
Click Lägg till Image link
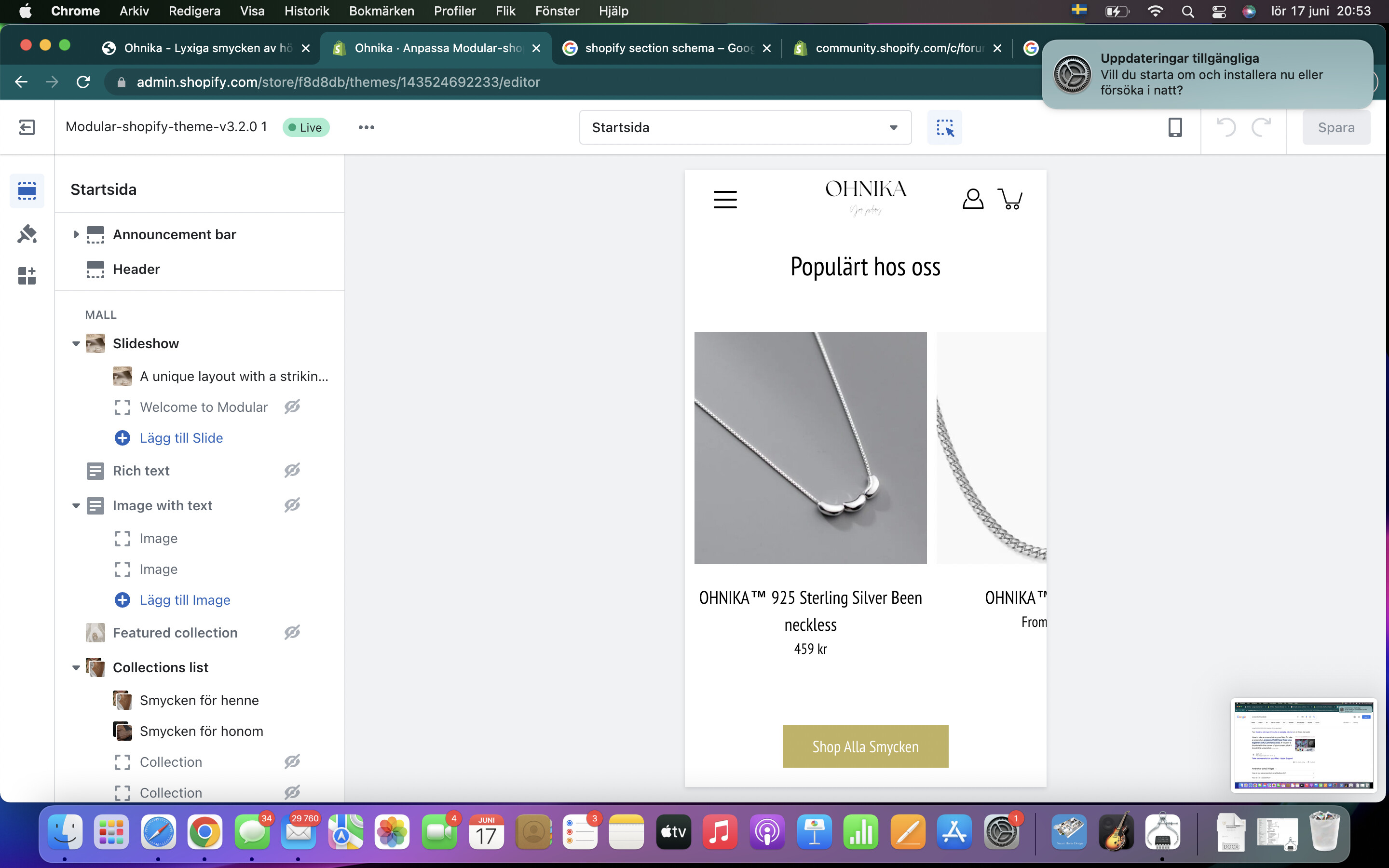click(x=185, y=600)
